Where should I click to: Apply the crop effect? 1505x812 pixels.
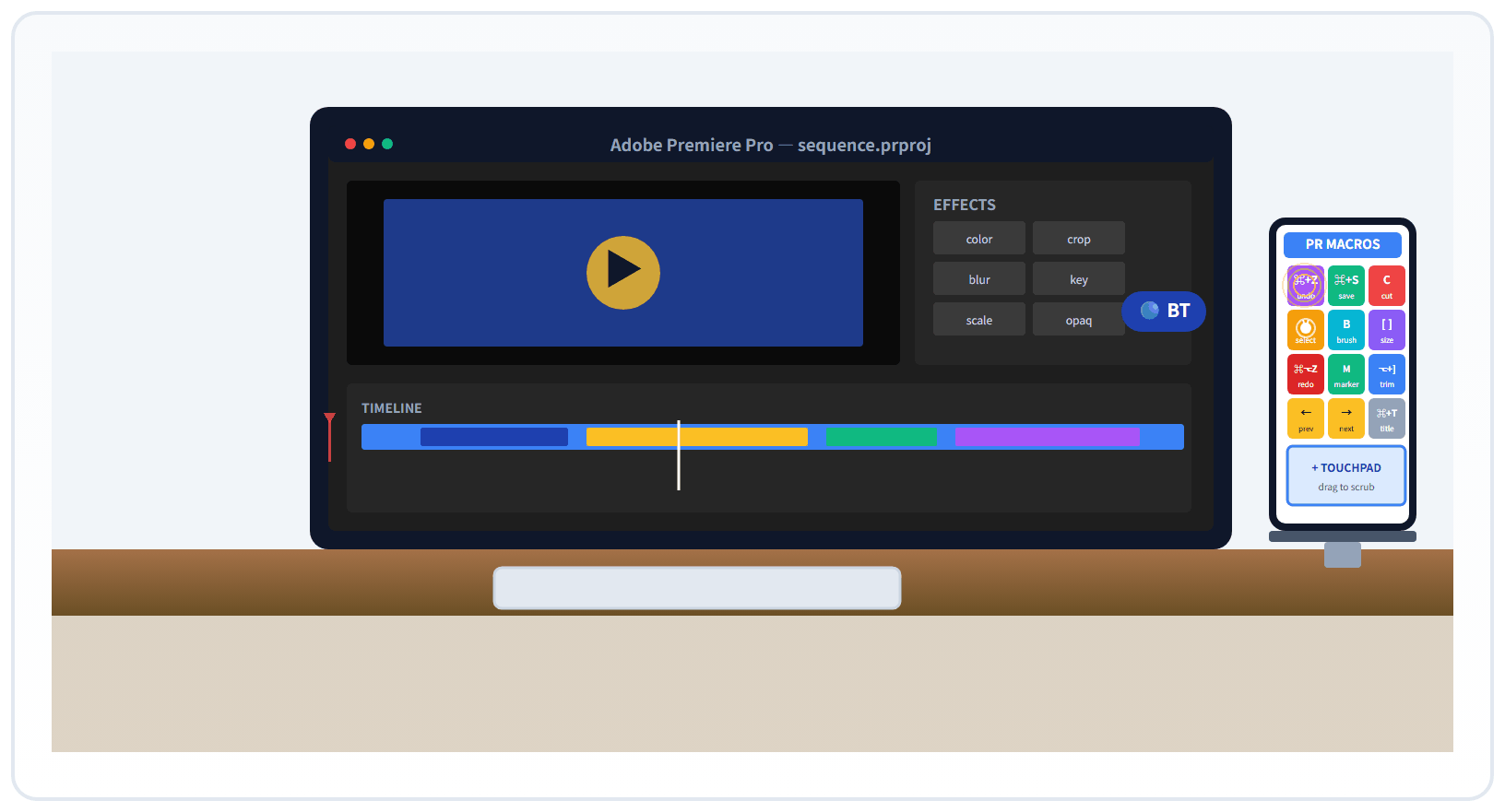(1079, 238)
